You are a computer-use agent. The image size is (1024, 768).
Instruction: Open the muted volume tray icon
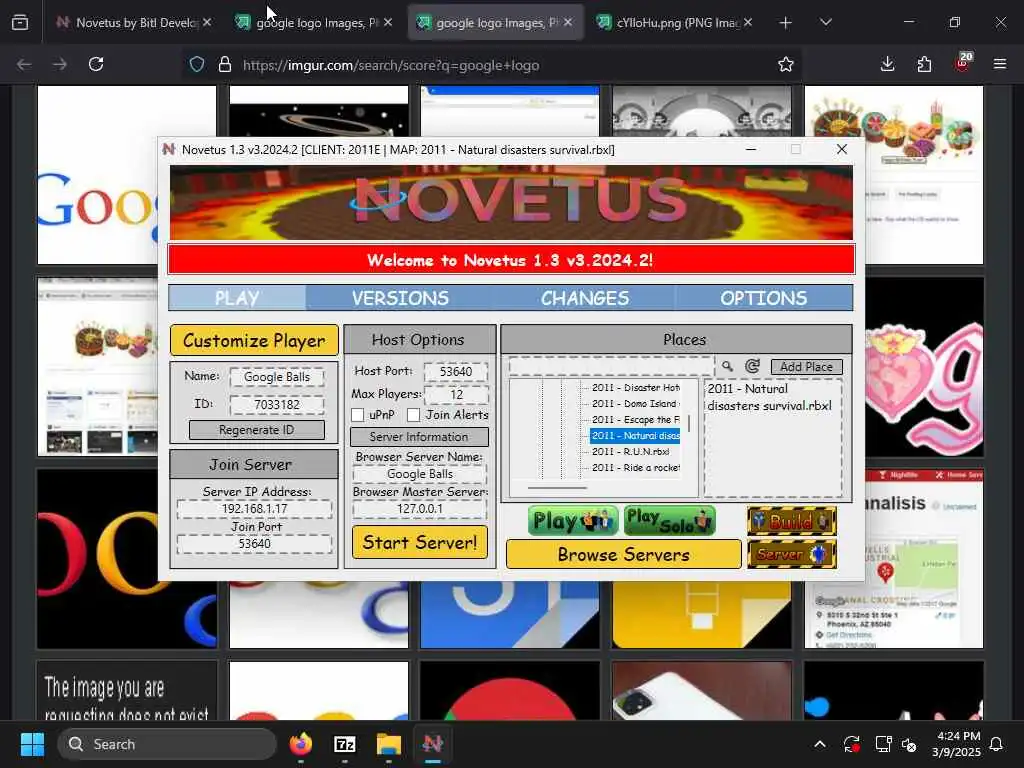(x=908, y=744)
